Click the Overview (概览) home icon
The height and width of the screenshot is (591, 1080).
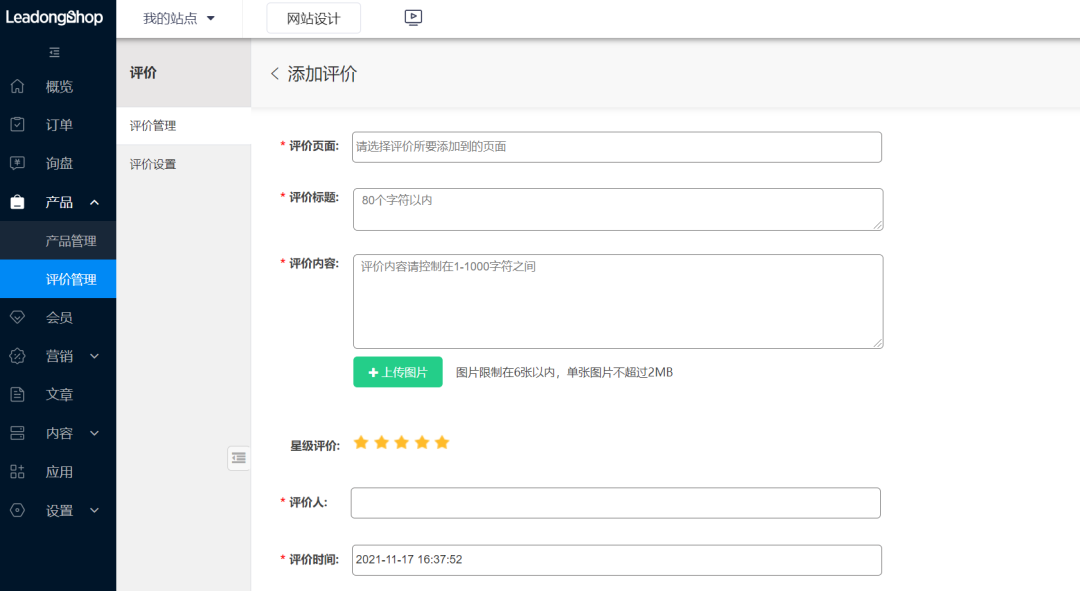[x=17, y=87]
